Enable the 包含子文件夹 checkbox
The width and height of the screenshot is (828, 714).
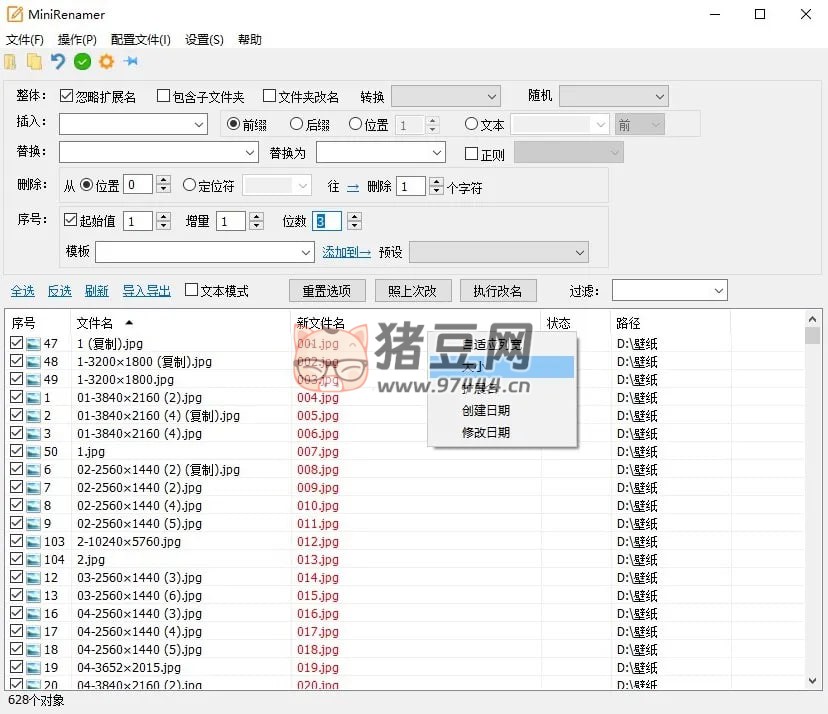pos(163,97)
